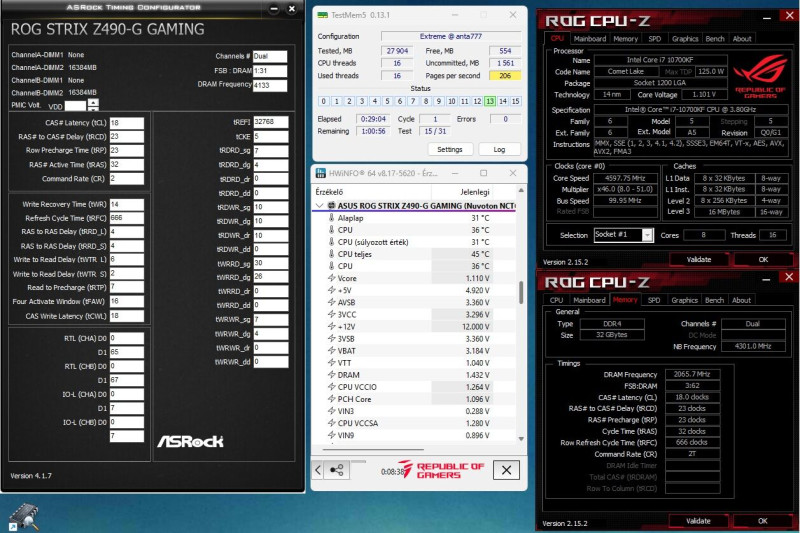The image size is (800, 533).
Task: Open the desktop shortcut icon at bottom left
Action: 23,517
